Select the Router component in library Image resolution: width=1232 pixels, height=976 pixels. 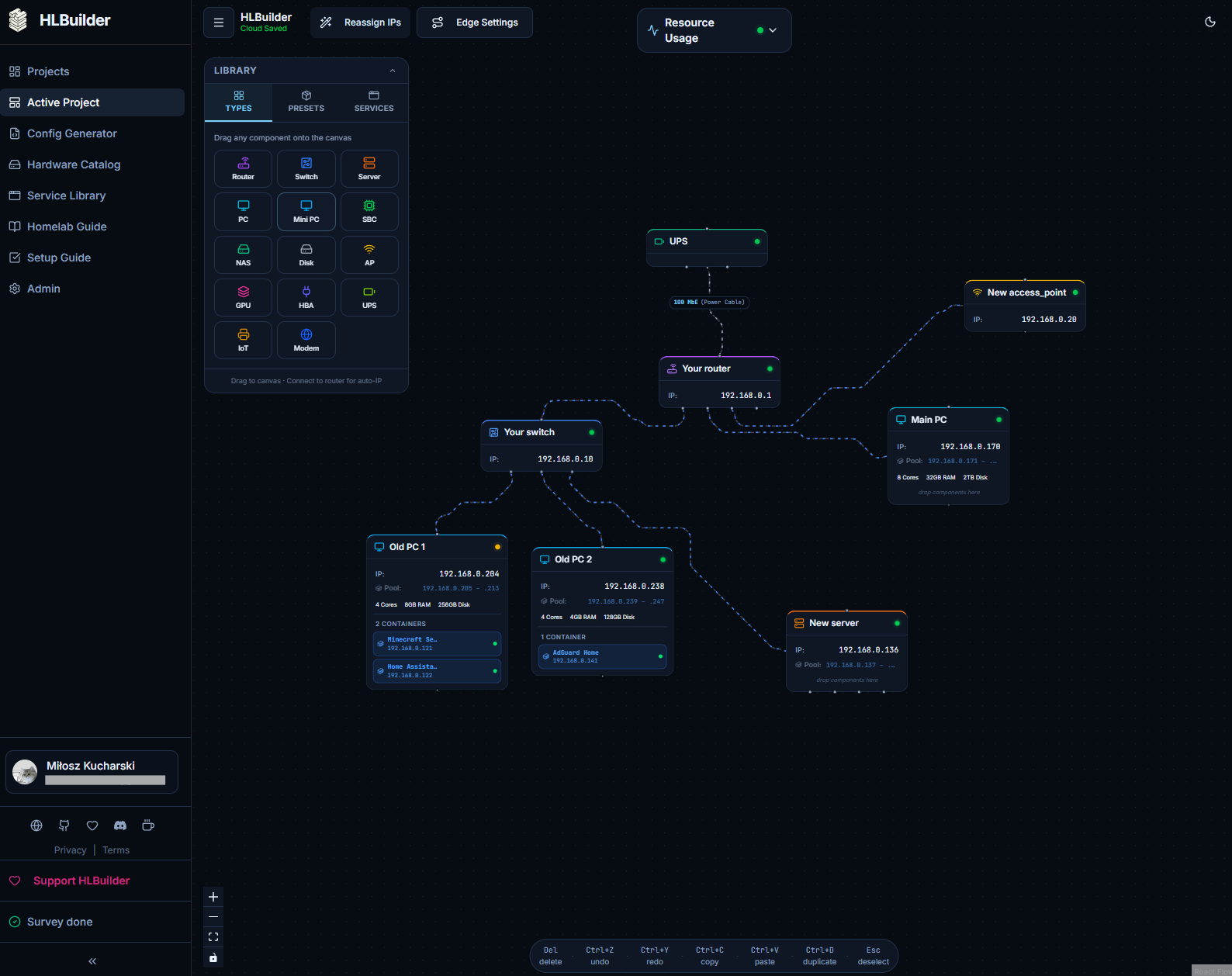coord(243,168)
